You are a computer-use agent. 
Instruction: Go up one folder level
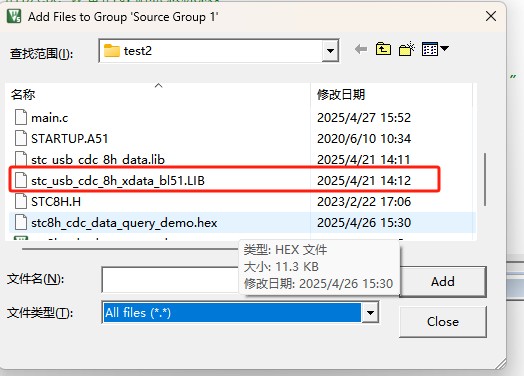click(x=383, y=49)
